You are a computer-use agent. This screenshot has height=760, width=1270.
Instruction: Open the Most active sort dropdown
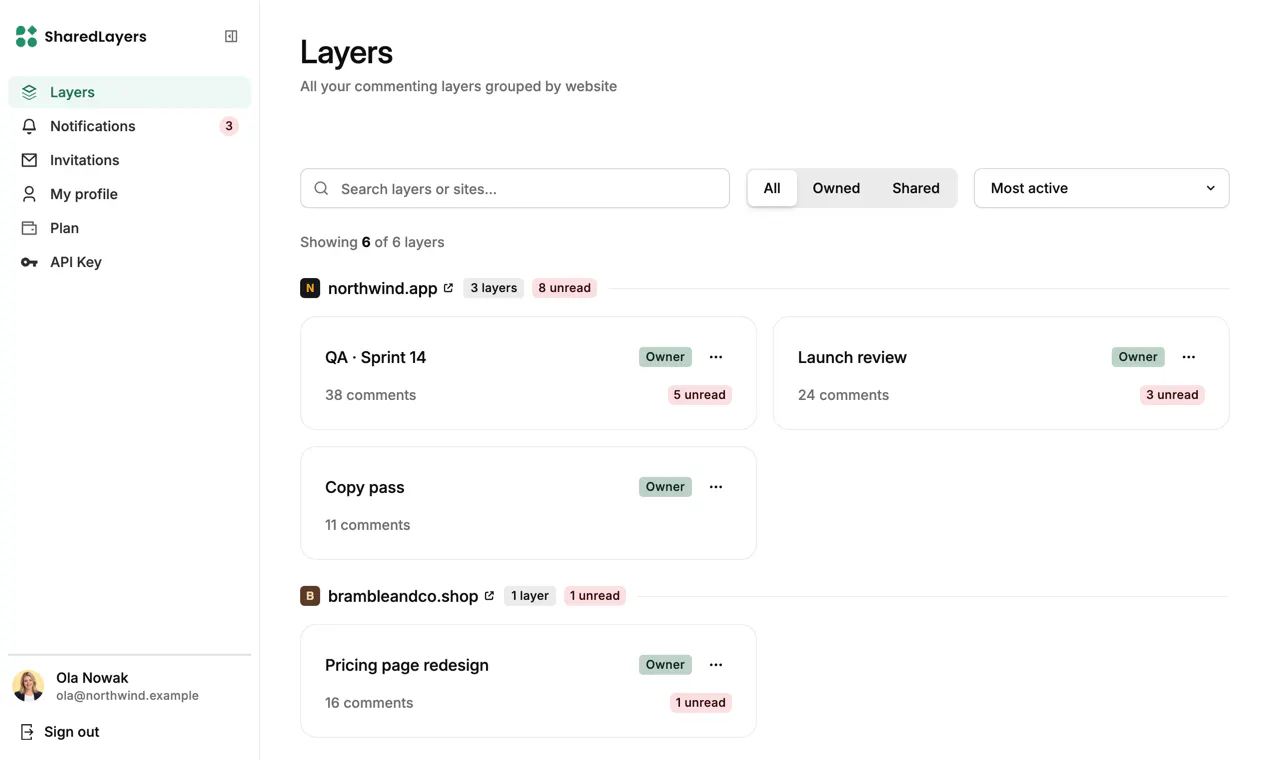pyautogui.click(x=1101, y=188)
